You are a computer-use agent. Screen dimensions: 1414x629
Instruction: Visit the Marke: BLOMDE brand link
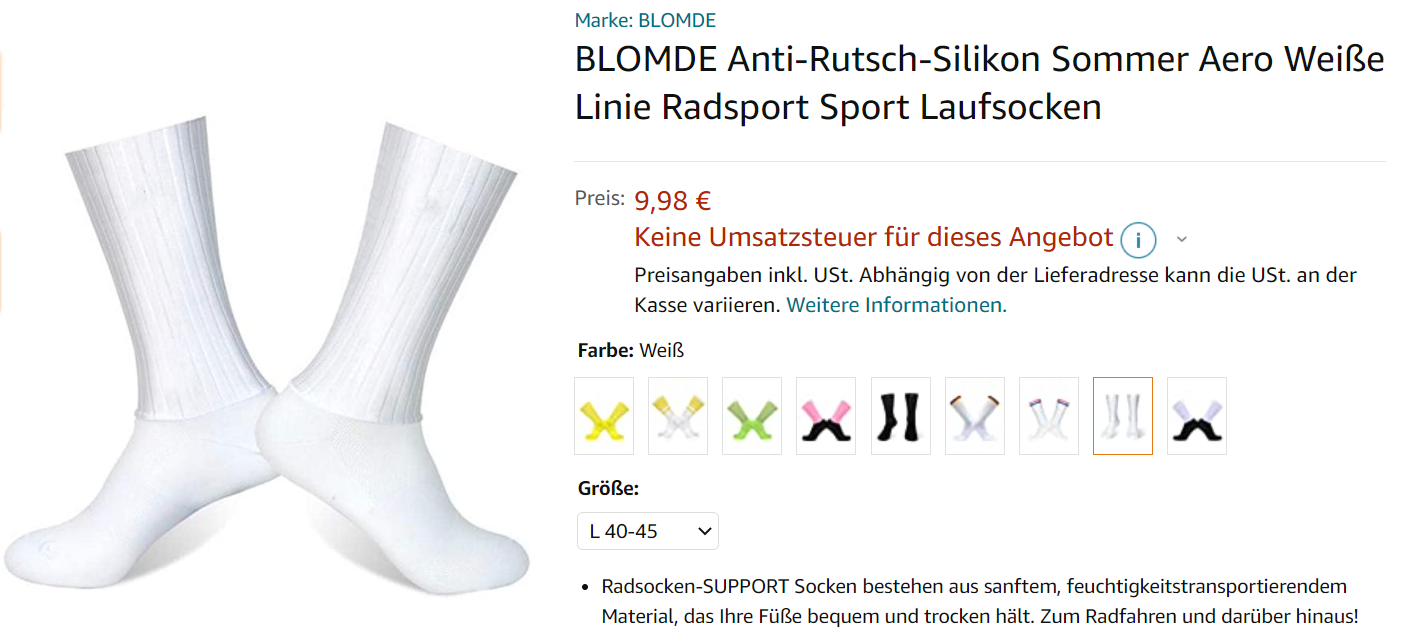point(645,20)
